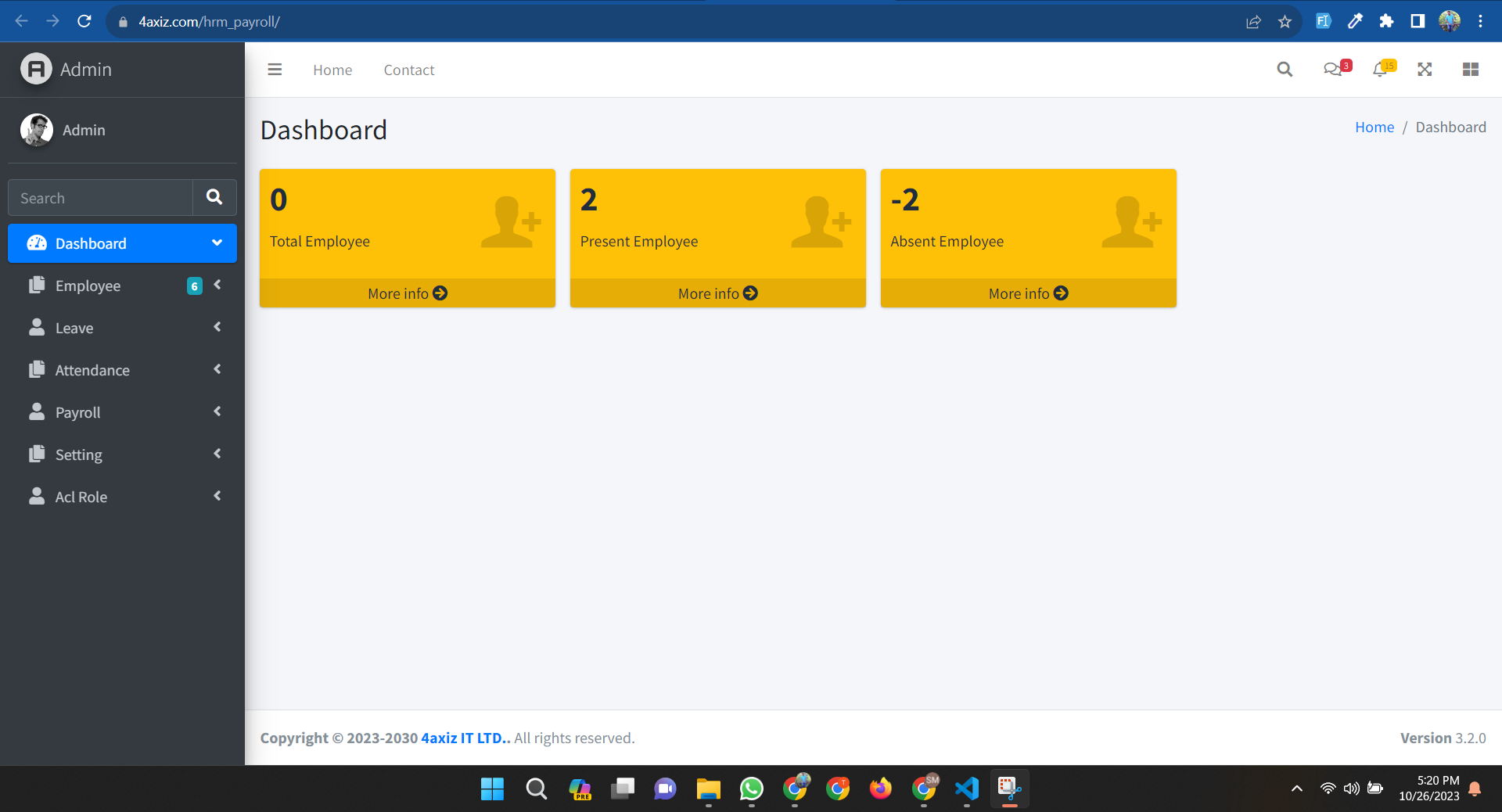Click the sidebar search button

pos(214,197)
